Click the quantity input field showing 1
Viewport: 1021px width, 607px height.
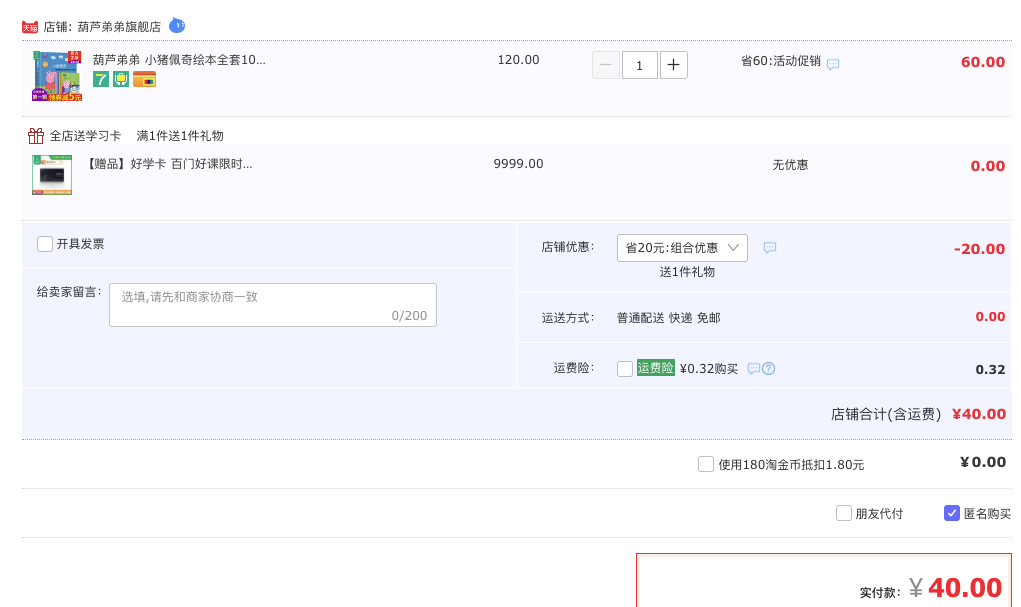[639, 65]
